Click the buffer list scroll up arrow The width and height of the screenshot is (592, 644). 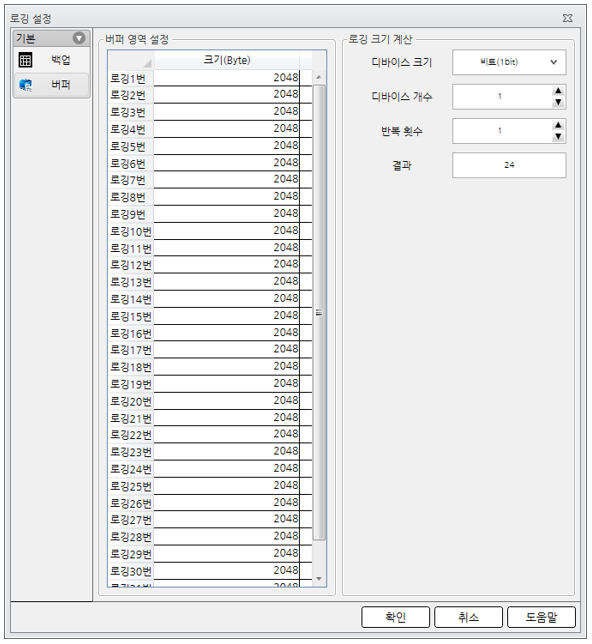(319, 77)
